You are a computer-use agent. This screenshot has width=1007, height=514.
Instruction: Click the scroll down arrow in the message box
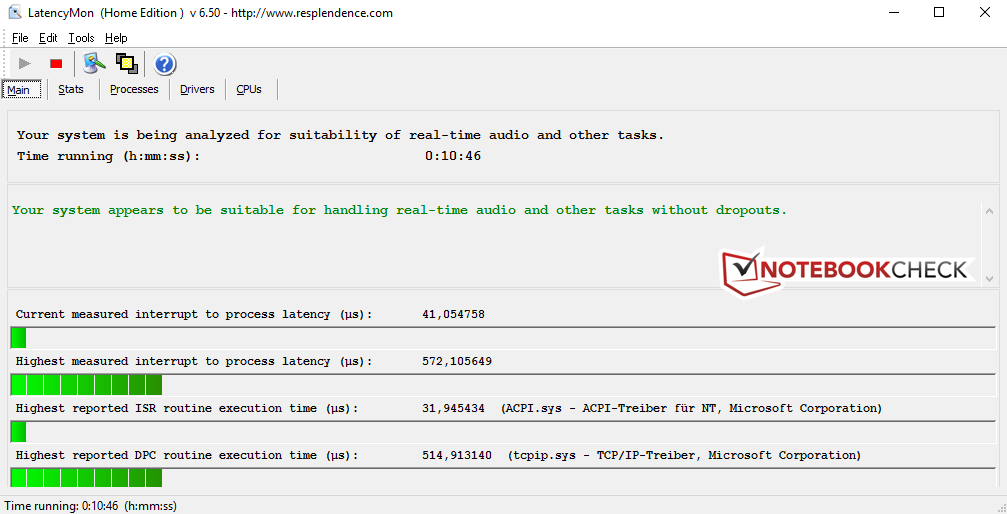pos(989,278)
